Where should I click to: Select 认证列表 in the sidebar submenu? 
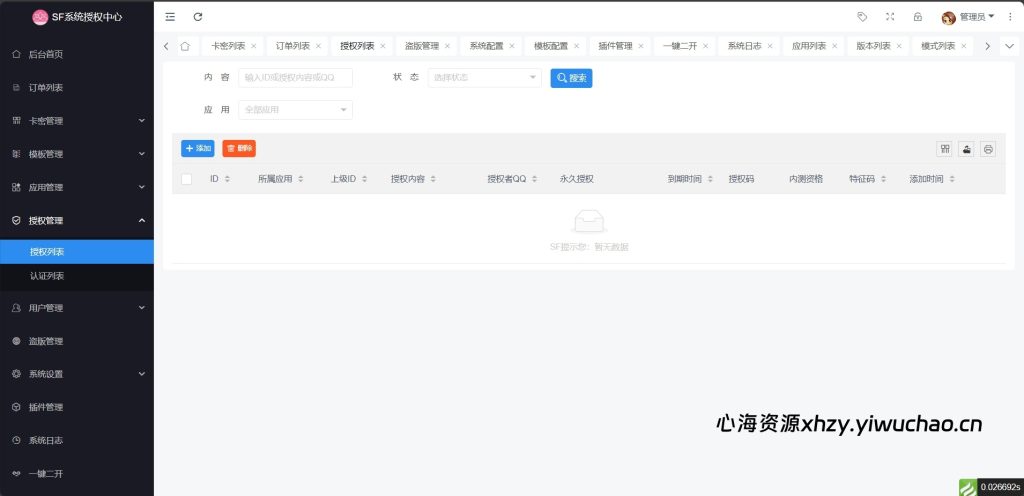[77, 276]
